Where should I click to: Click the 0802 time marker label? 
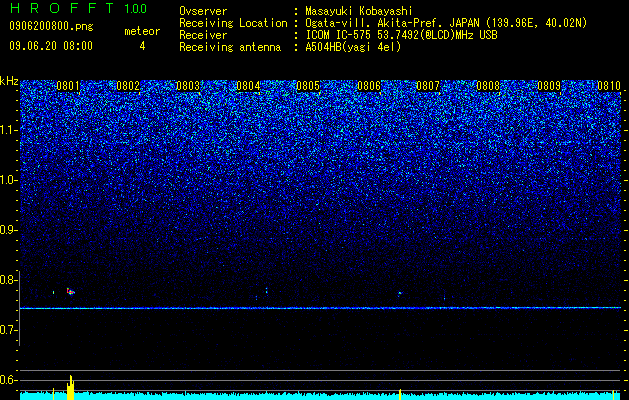128,86
